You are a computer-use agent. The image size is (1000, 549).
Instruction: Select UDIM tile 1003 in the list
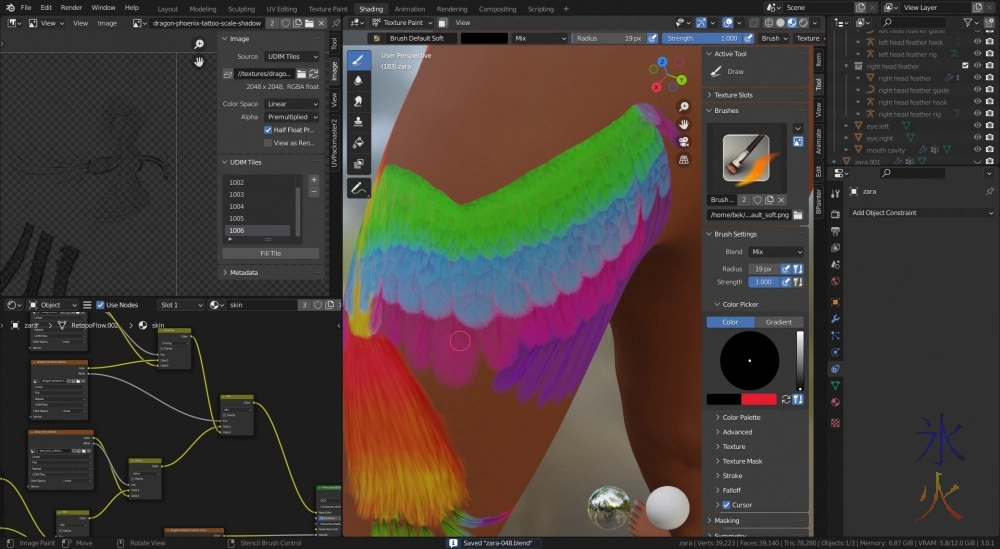[x=237, y=194]
